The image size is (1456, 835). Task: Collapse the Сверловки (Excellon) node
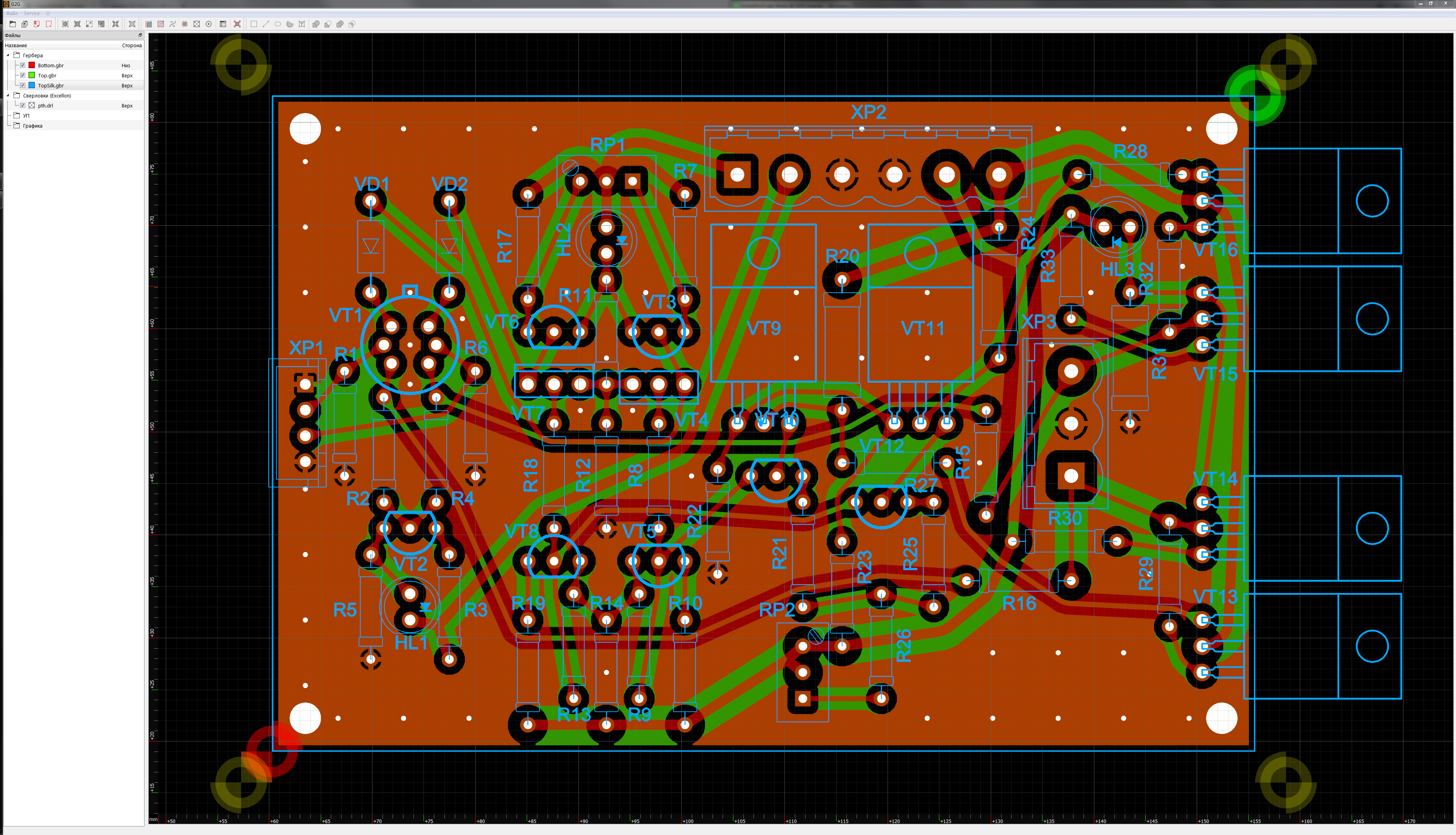(x=8, y=95)
